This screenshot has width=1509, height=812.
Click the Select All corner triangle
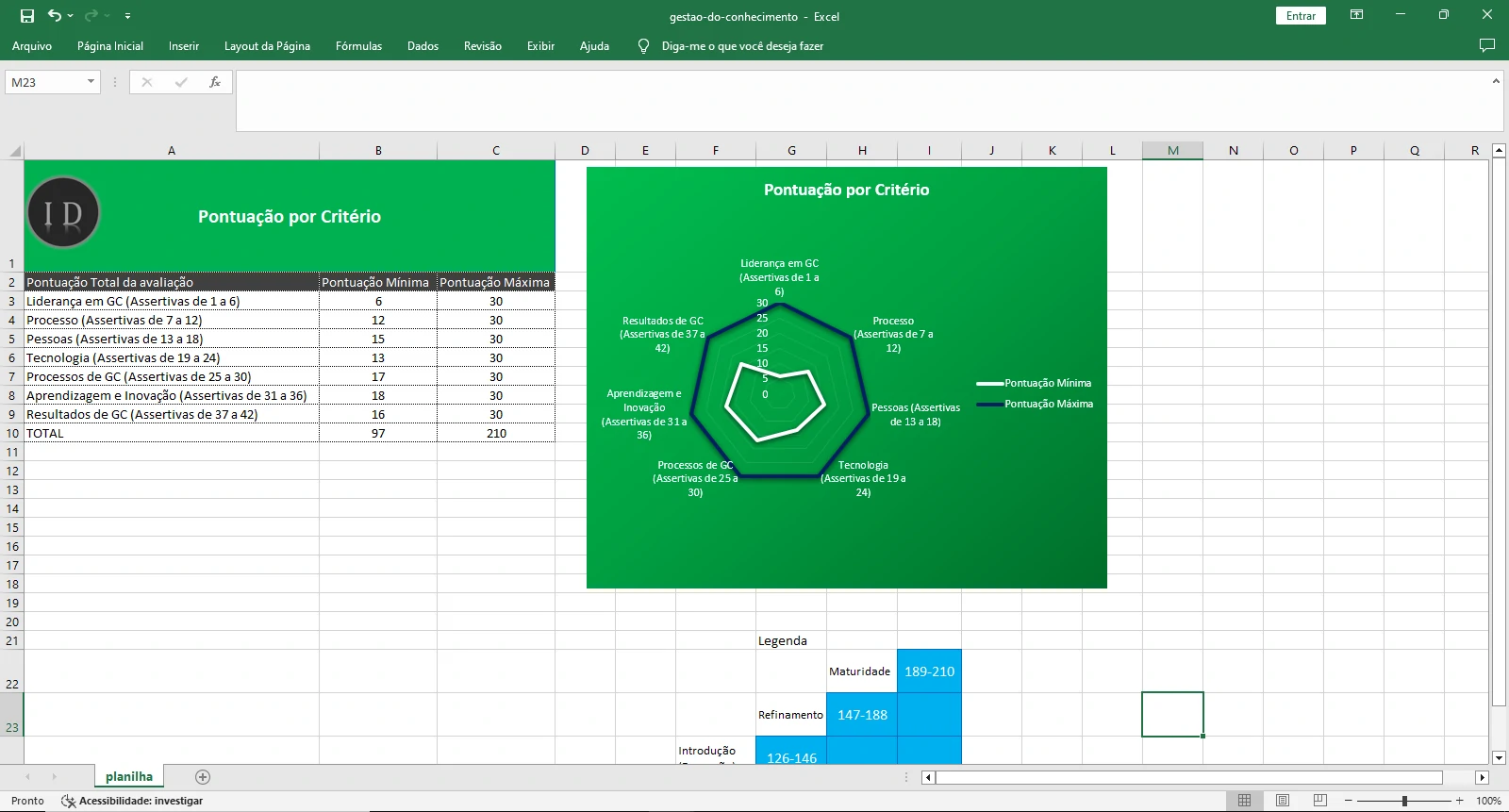(x=15, y=151)
